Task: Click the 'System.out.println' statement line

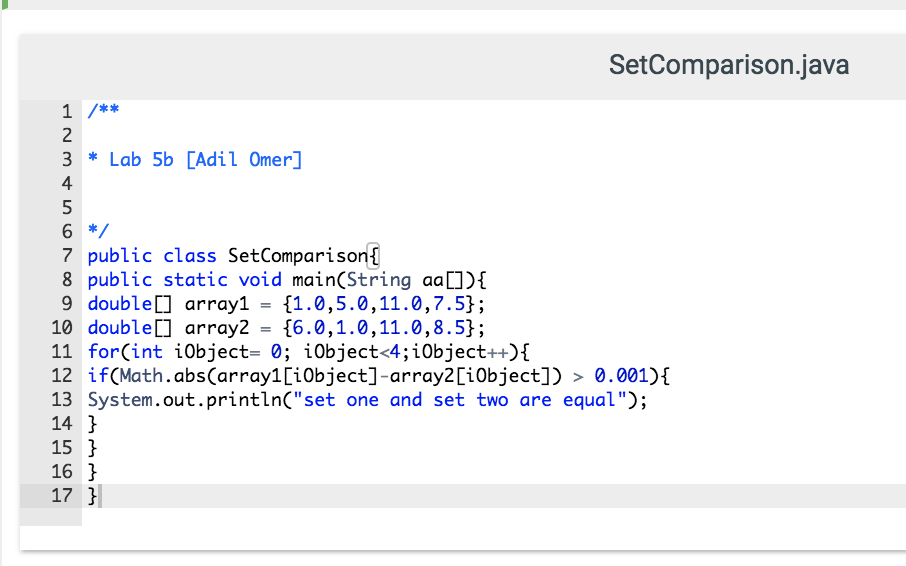Action: [x=367, y=400]
